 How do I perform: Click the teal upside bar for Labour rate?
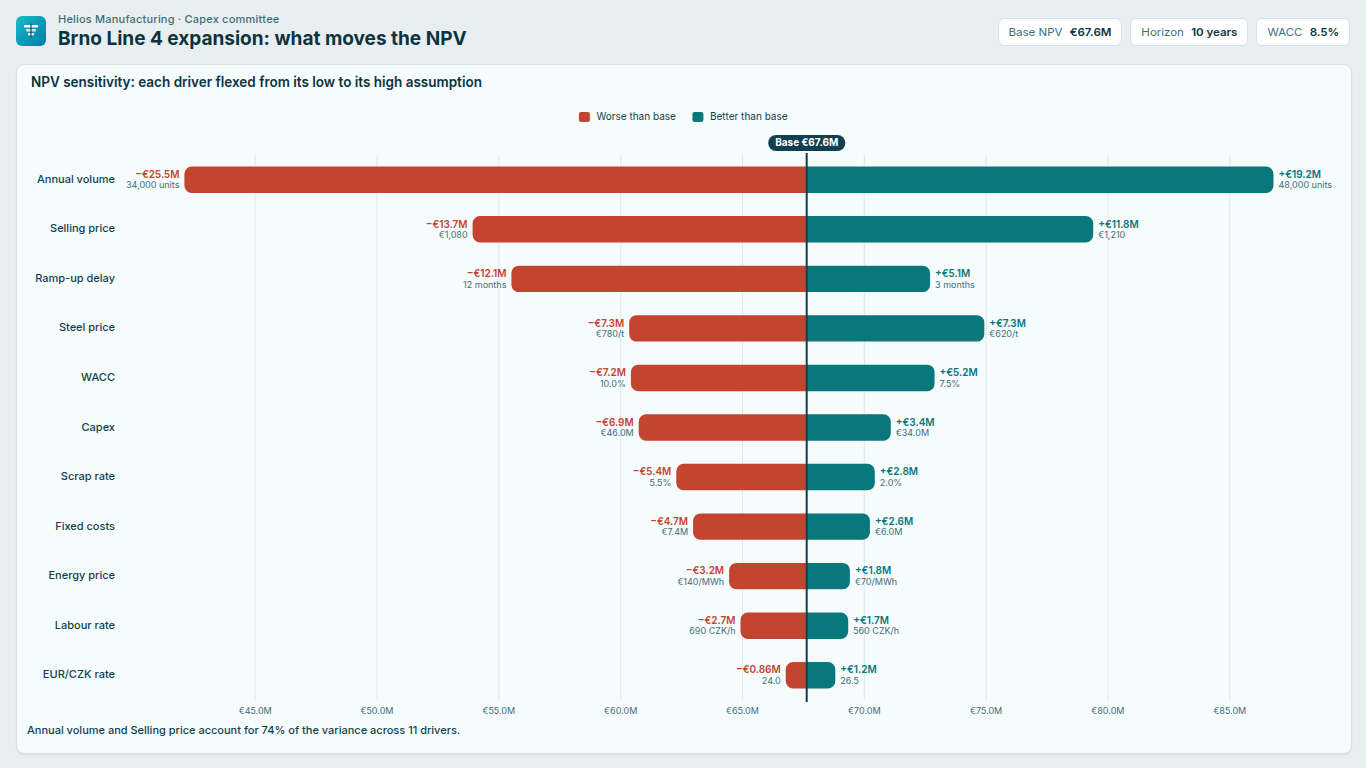click(827, 625)
